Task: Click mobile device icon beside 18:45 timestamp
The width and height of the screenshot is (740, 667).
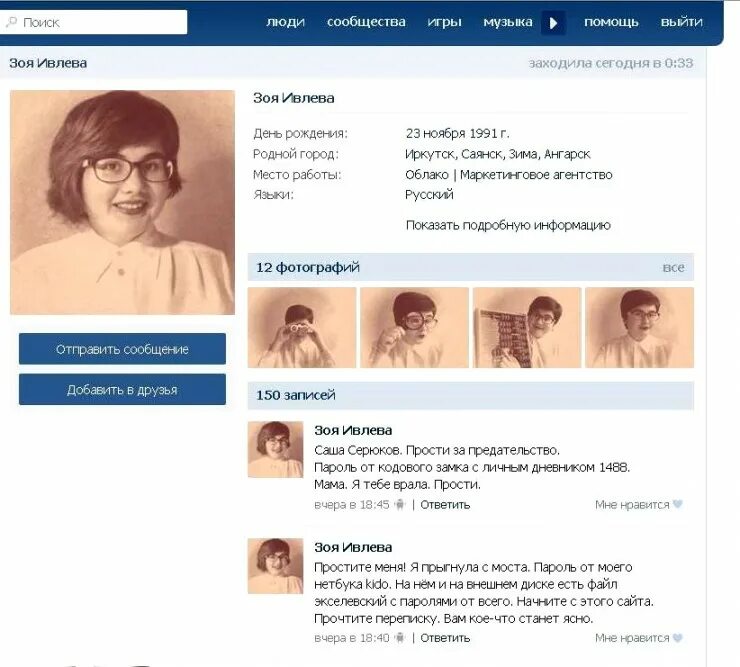Action: [400, 504]
